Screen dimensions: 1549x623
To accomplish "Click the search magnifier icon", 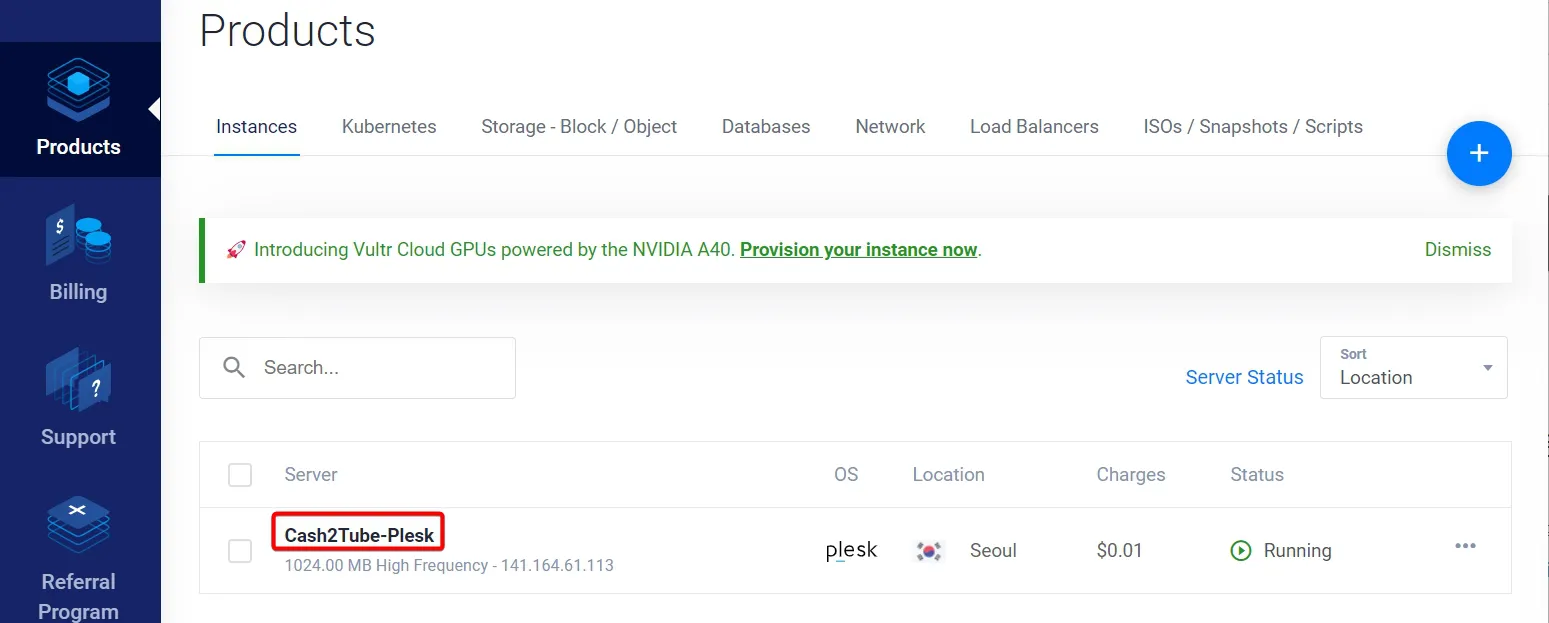I will [x=234, y=367].
